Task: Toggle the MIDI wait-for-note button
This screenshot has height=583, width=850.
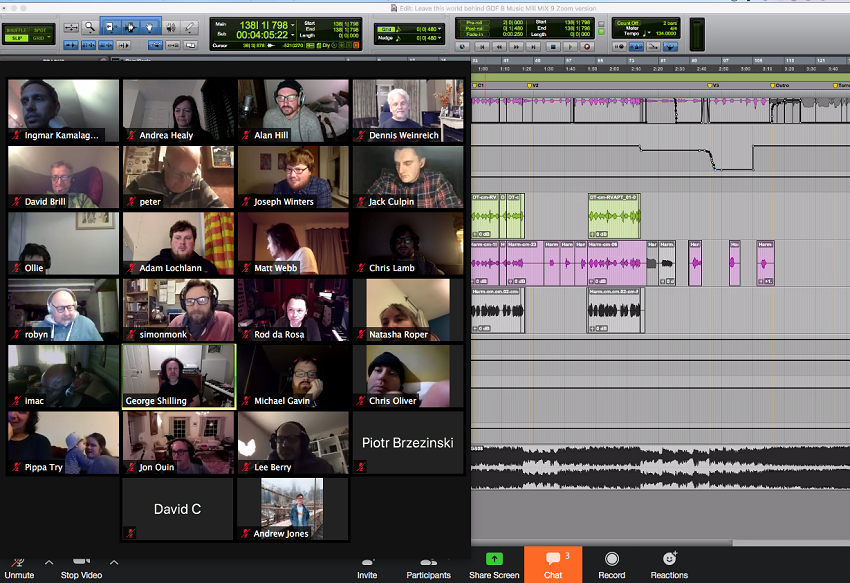Action: [x=619, y=47]
